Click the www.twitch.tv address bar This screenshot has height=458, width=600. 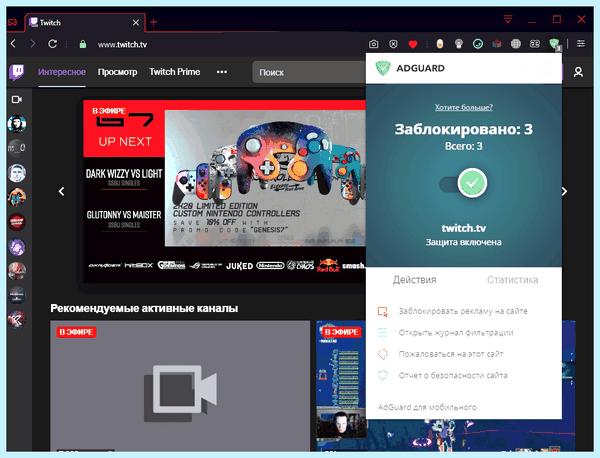pos(122,44)
